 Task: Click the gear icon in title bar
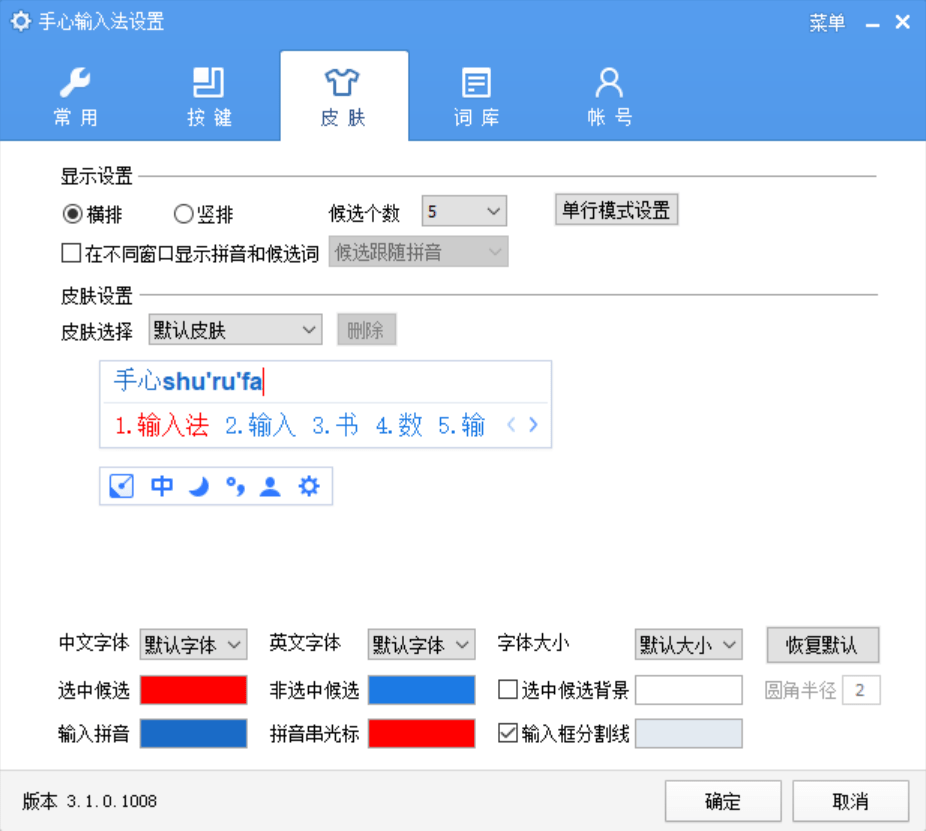click(20, 22)
